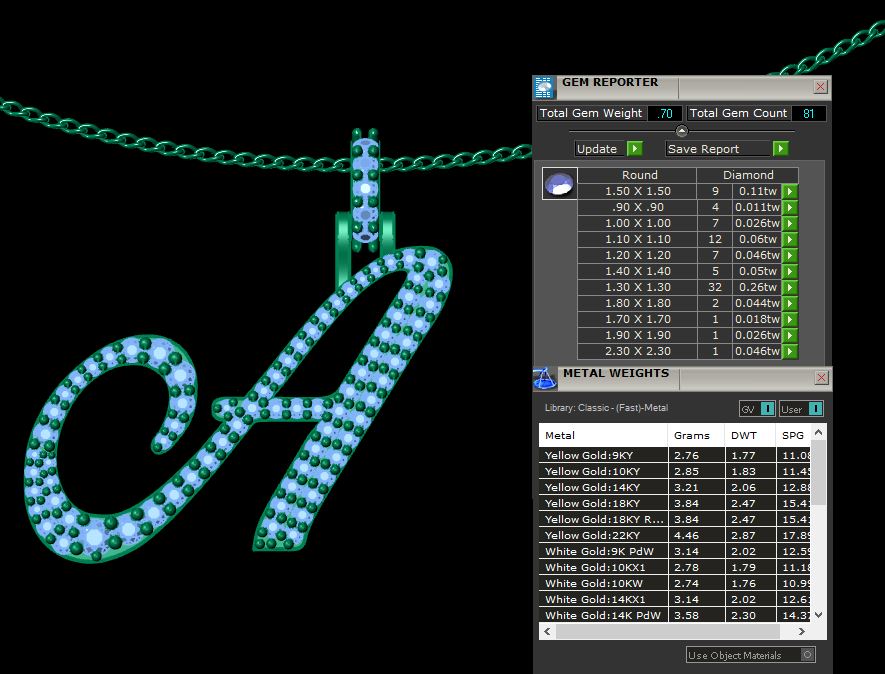Collapse the Gem Reporter header with up arrow
Screen dimensions: 885x674
click(682, 131)
